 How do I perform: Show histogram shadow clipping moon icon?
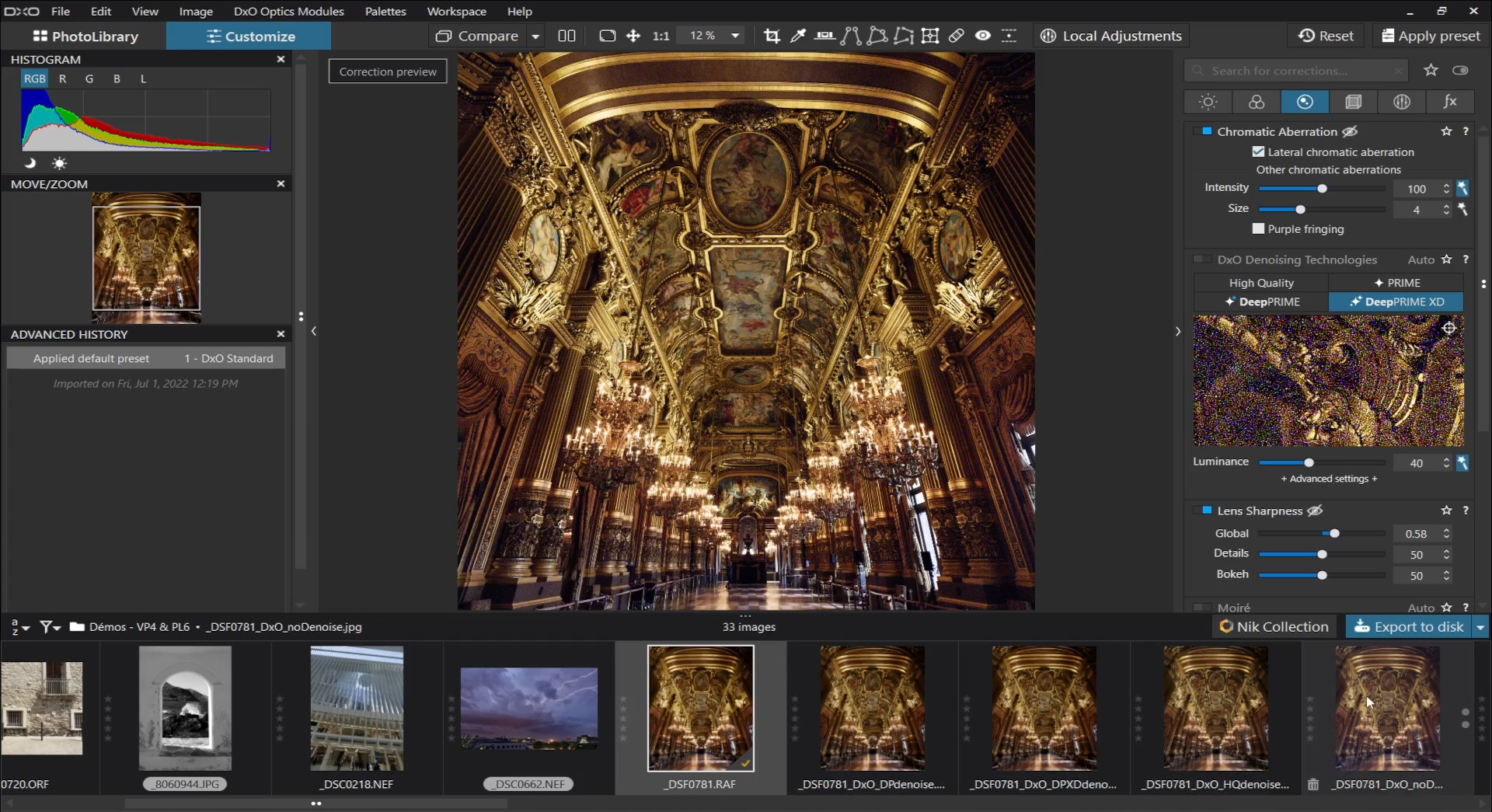30,163
